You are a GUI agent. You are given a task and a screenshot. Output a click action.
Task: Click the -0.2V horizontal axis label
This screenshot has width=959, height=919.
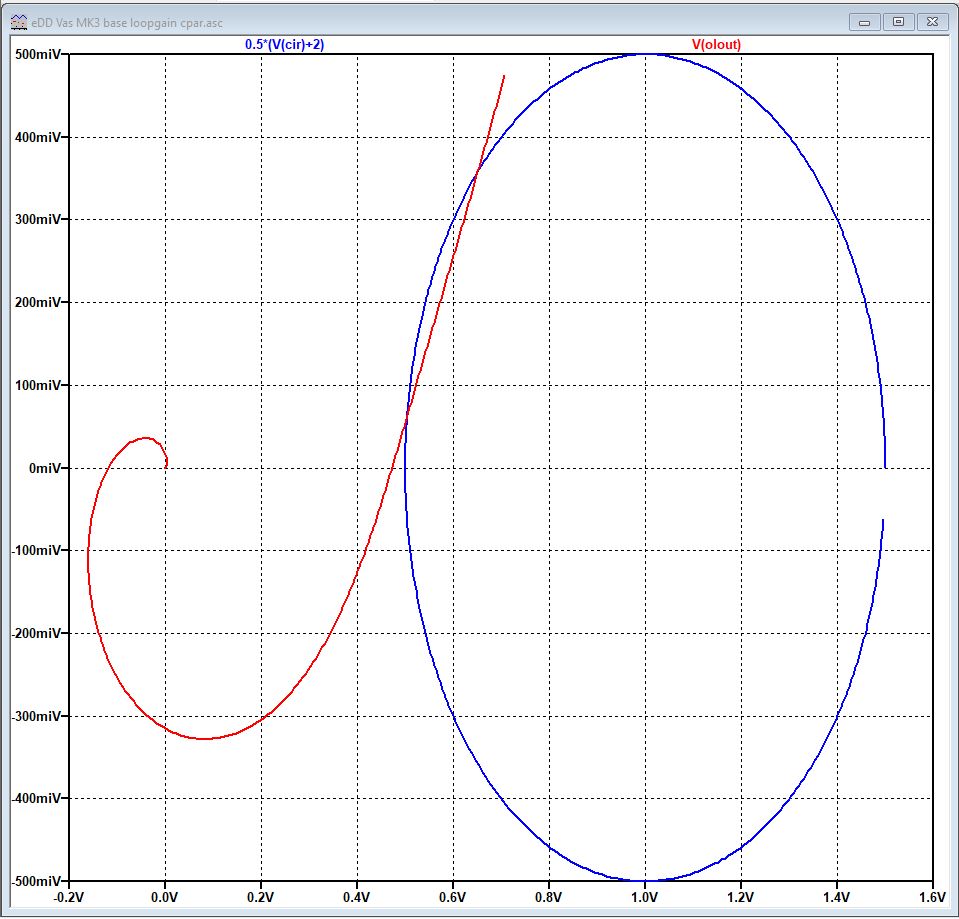point(68,897)
